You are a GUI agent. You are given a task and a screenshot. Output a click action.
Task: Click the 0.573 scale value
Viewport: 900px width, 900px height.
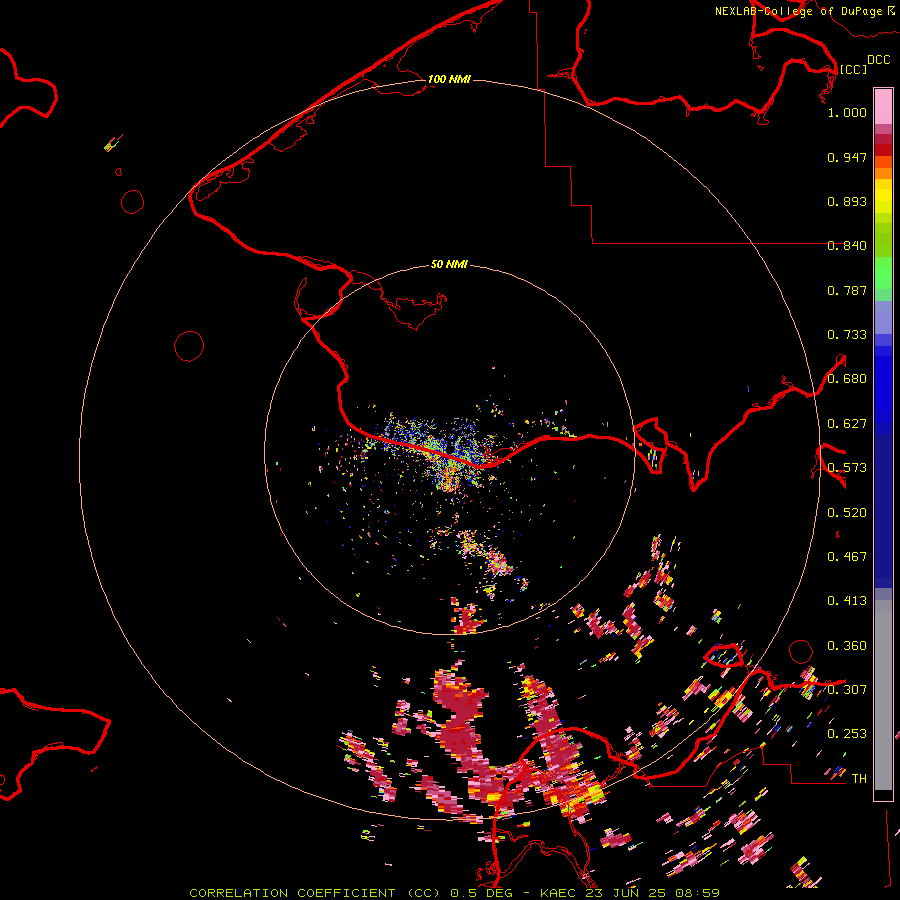coord(847,468)
